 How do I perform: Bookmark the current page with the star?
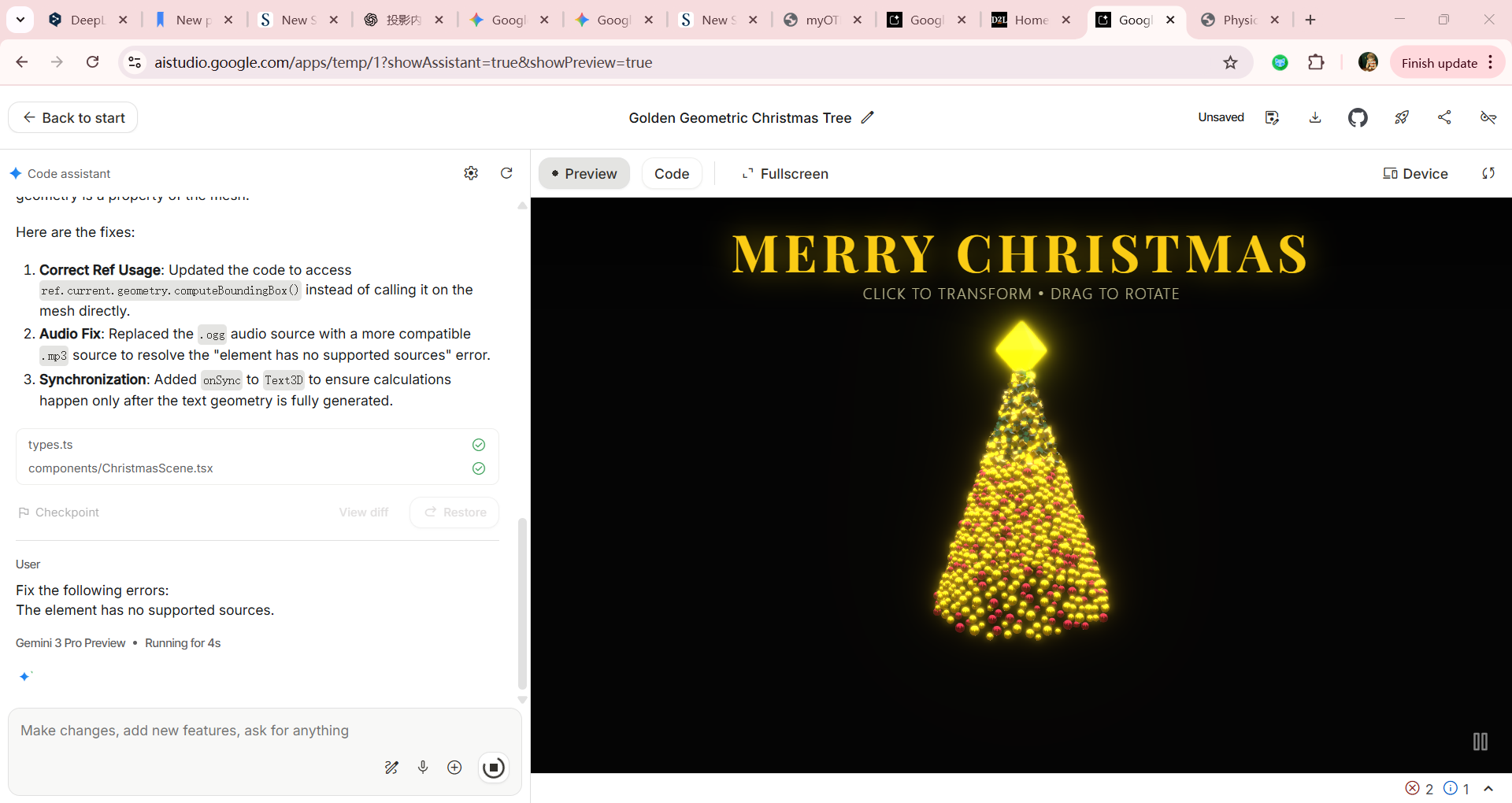pos(1231,62)
